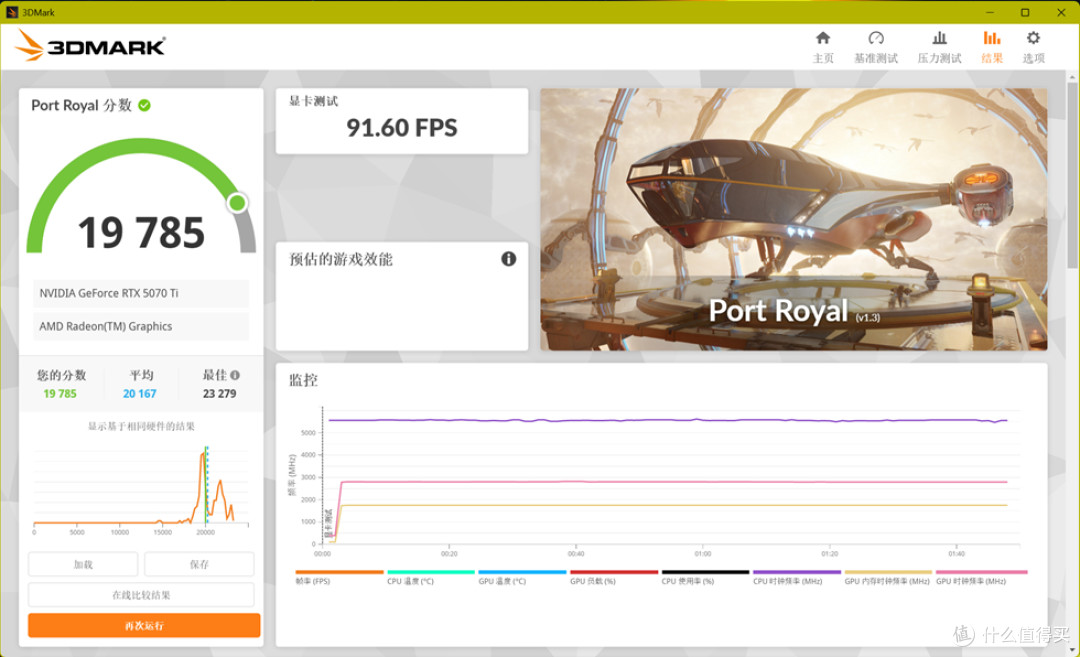The image size is (1080, 657).
Task: Toggle the CPU 时钟频率 (MHz) purple legend
Action: (x=797, y=577)
